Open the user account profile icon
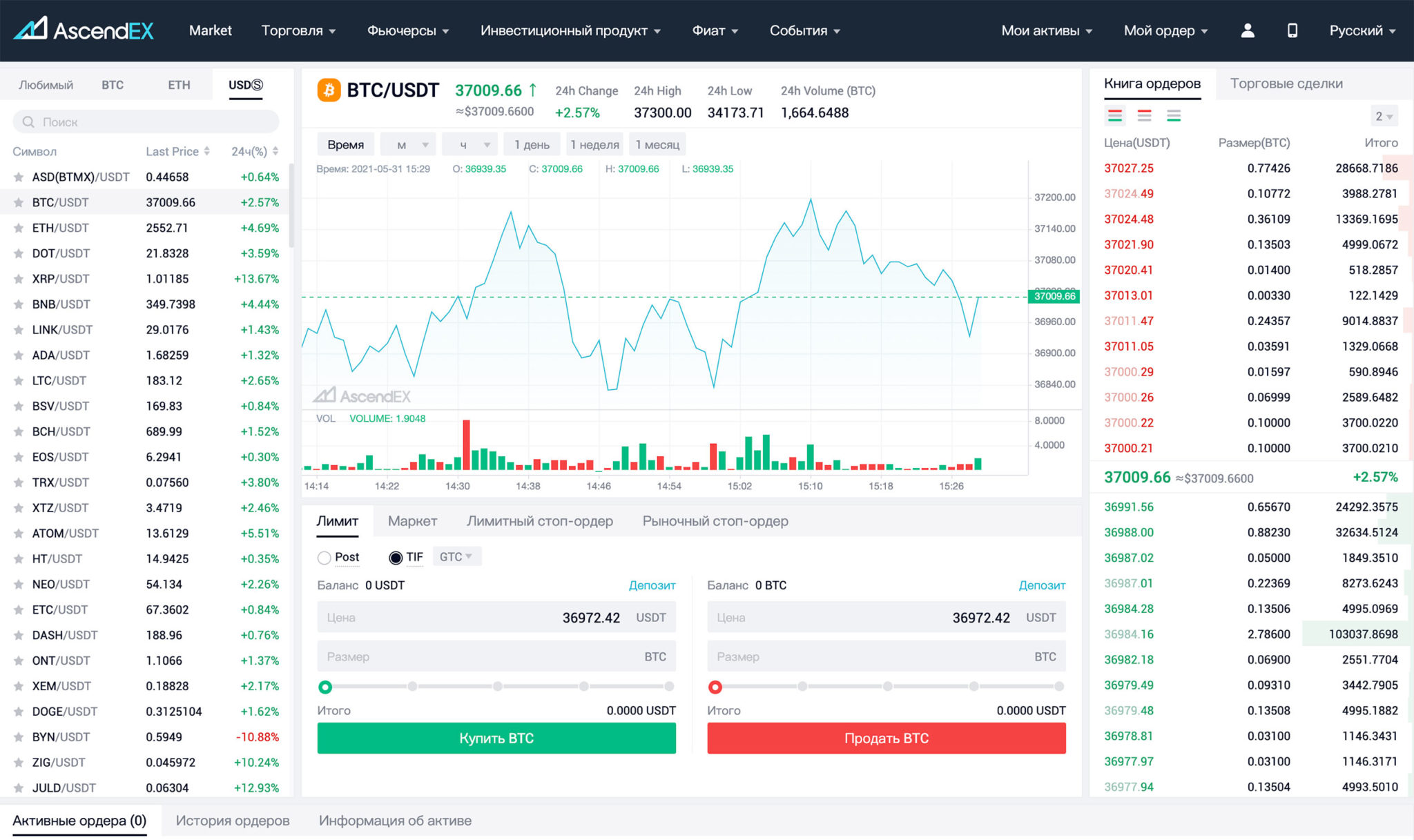Viewport: 1414px width, 840px height. coord(1247,30)
